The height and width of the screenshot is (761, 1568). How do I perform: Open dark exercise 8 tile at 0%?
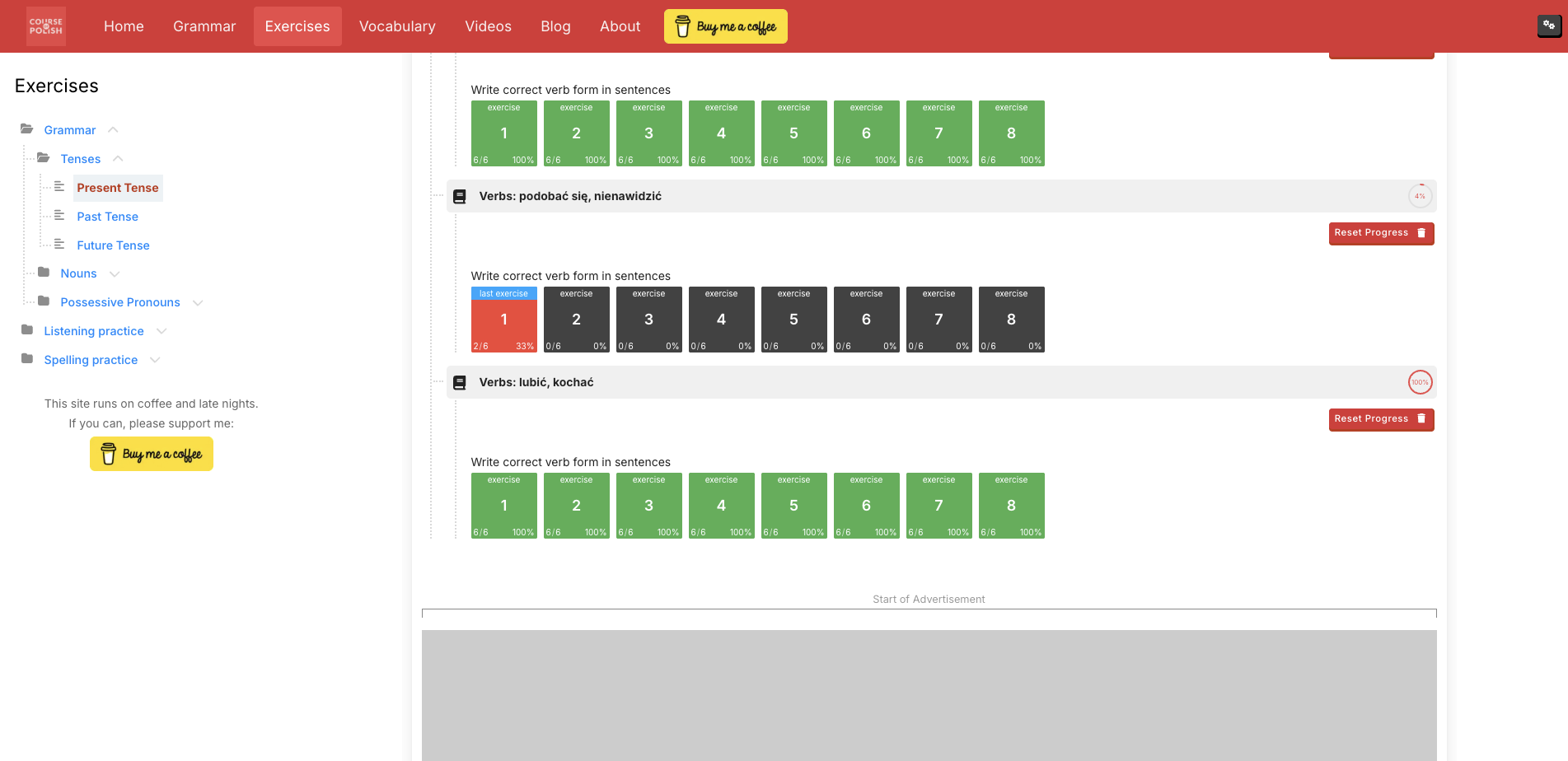[1012, 320]
